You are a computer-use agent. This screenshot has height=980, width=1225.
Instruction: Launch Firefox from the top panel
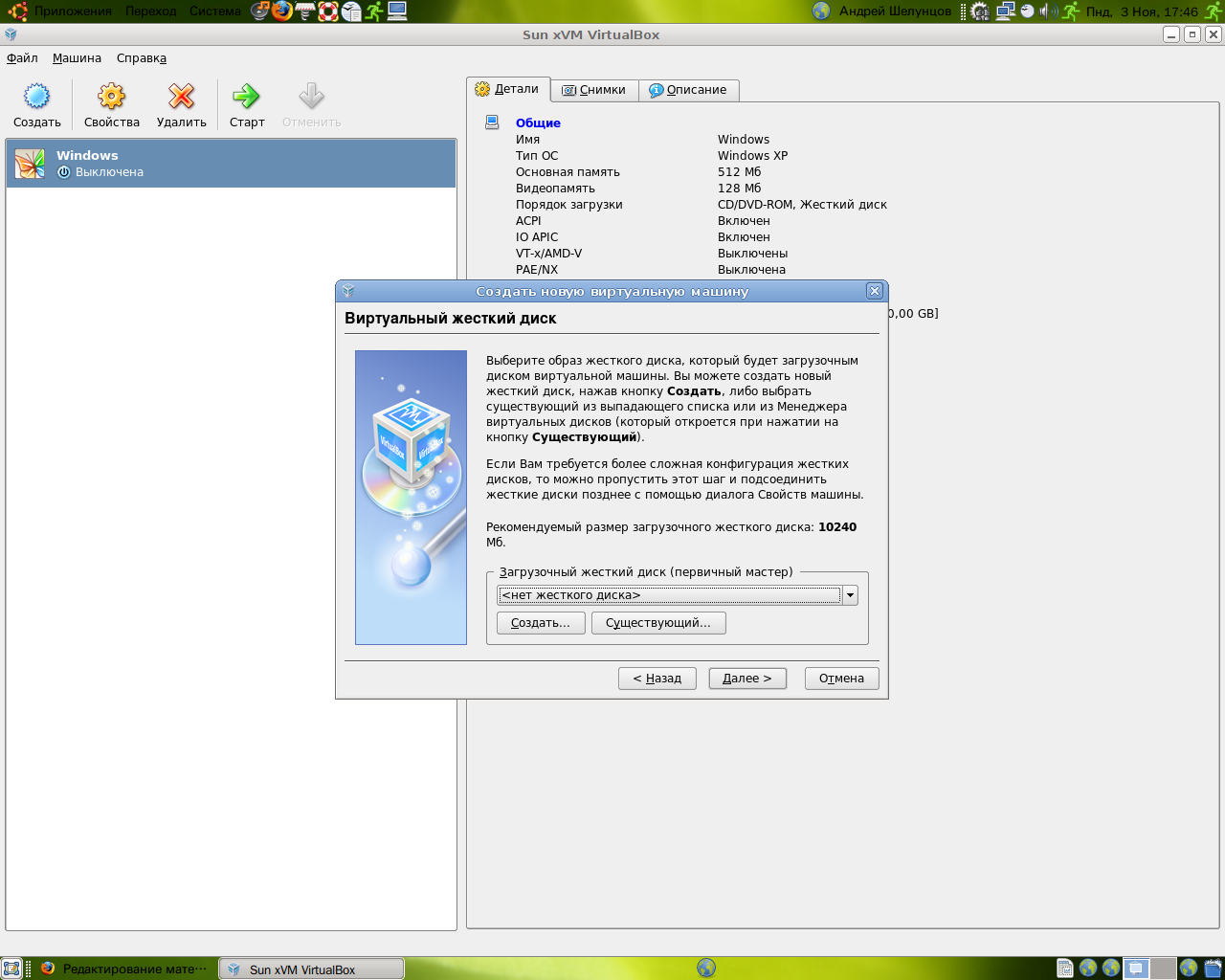(282, 11)
